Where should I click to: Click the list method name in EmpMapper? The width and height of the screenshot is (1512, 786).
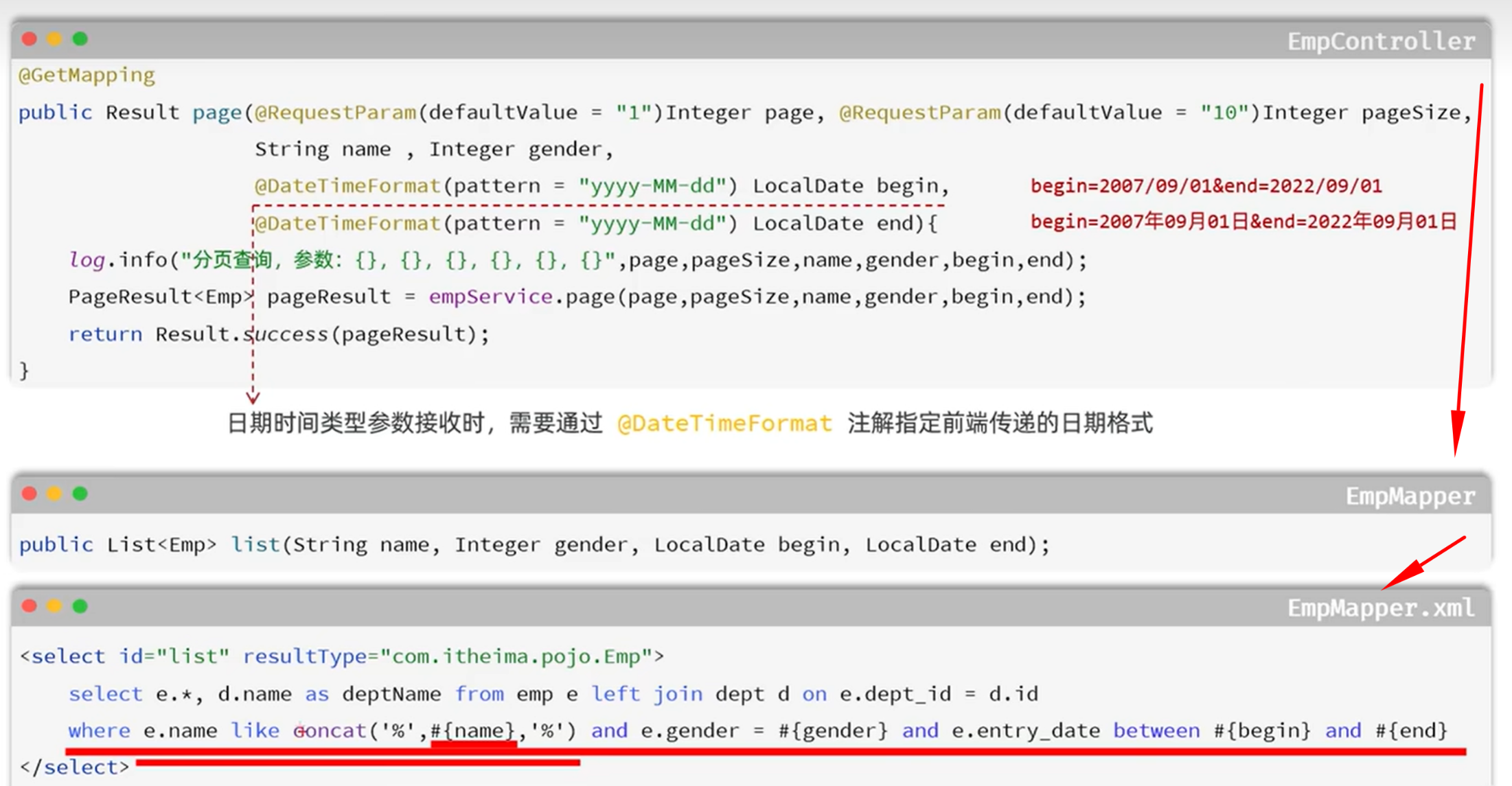coord(255,545)
